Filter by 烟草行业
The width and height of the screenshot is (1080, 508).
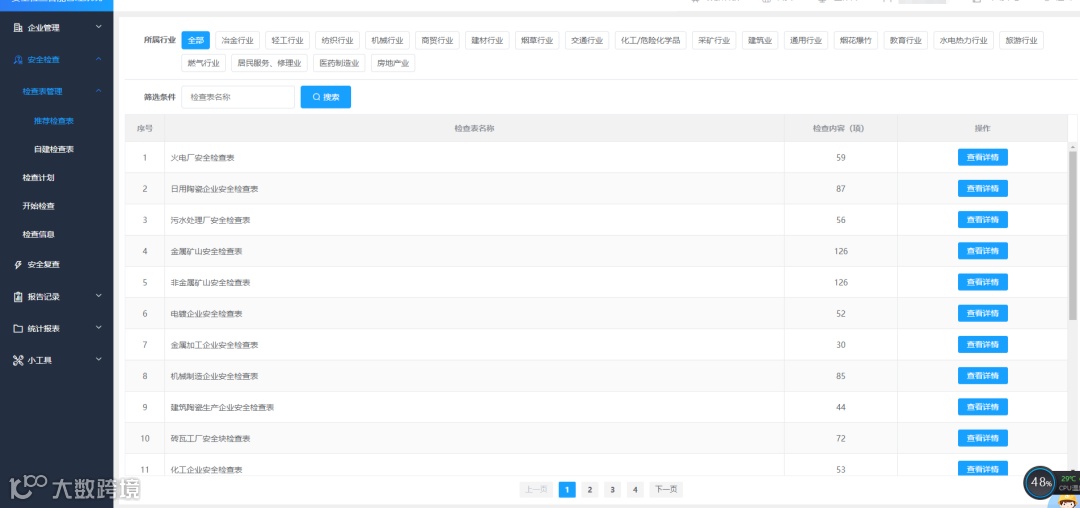pos(537,41)
